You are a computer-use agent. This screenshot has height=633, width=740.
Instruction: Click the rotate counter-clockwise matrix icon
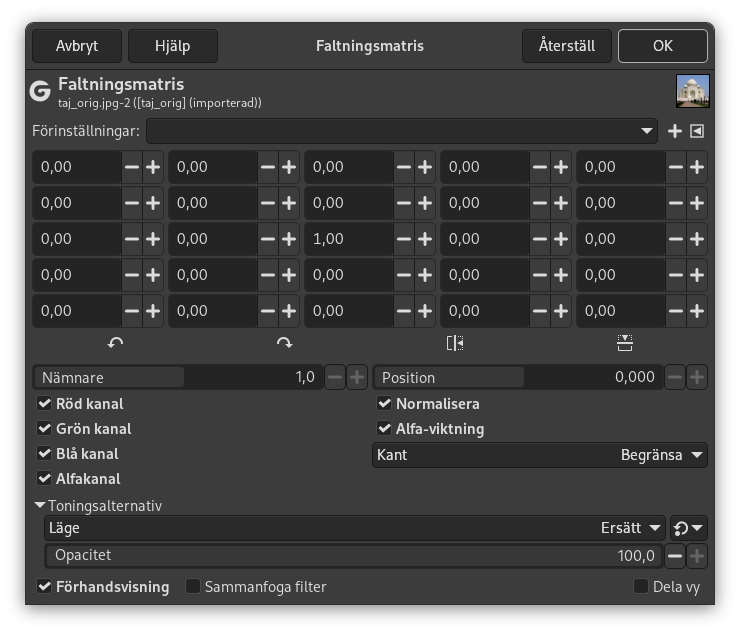[x=115, y=343]
